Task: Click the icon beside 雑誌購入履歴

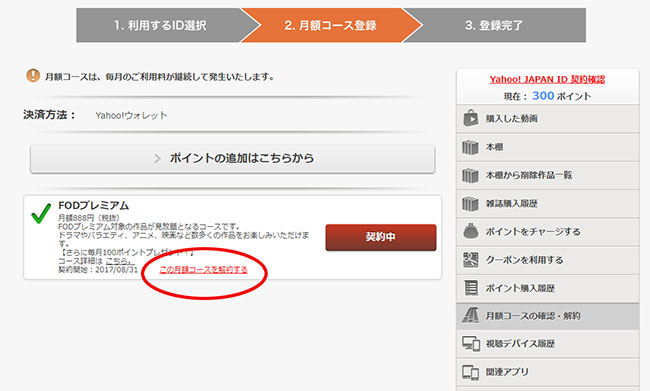Action: 471,204
